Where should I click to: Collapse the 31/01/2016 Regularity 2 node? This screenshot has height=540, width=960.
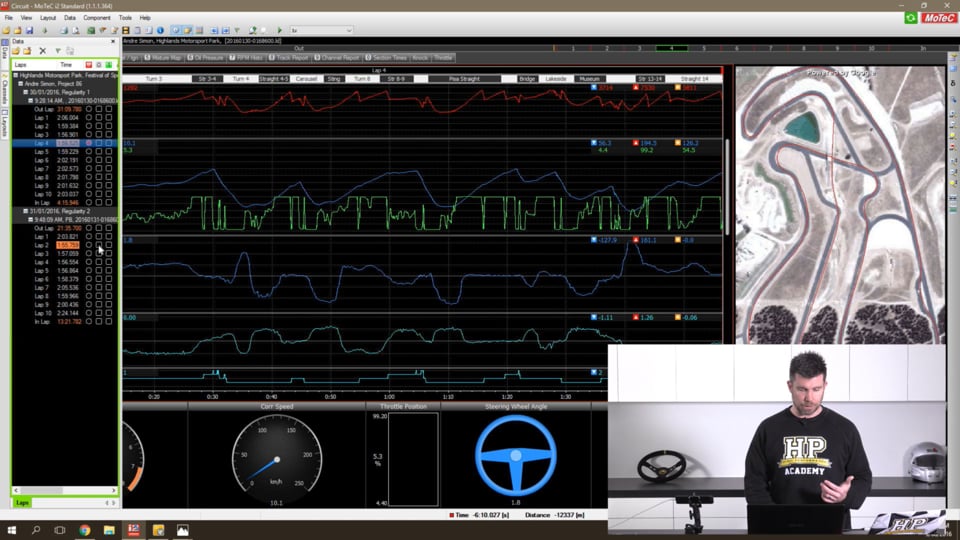tap(25, 211)
